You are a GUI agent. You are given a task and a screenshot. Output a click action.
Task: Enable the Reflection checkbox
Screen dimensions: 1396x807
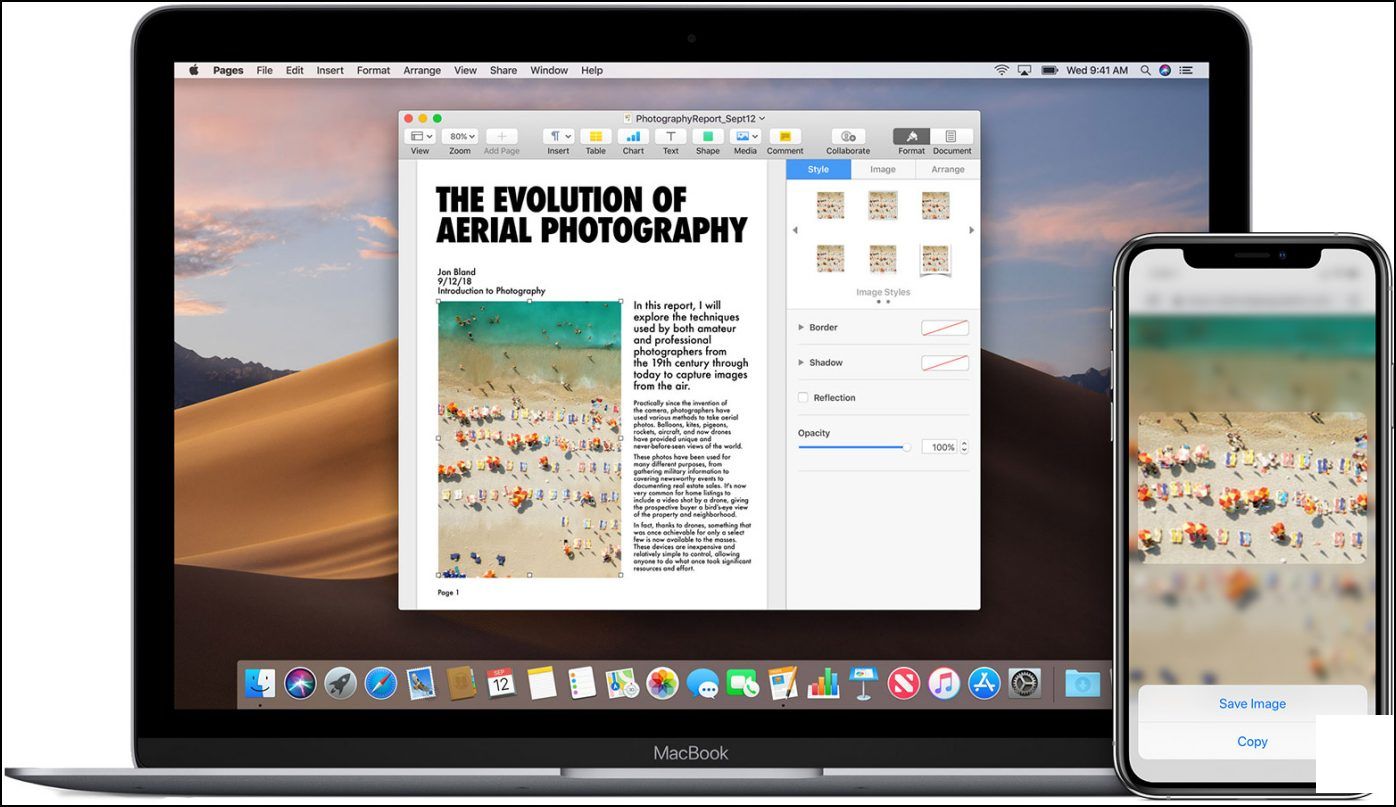coord(803,398)
